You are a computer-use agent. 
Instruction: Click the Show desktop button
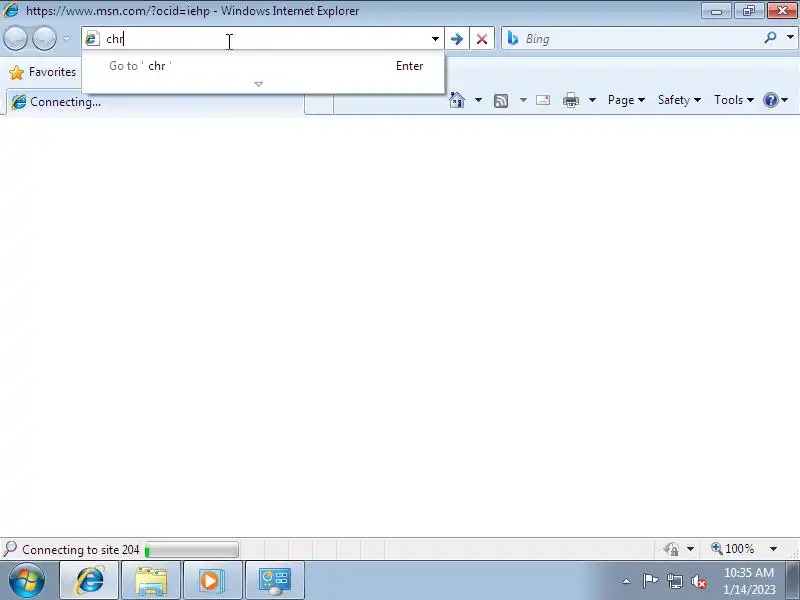(x=793, y=580)
